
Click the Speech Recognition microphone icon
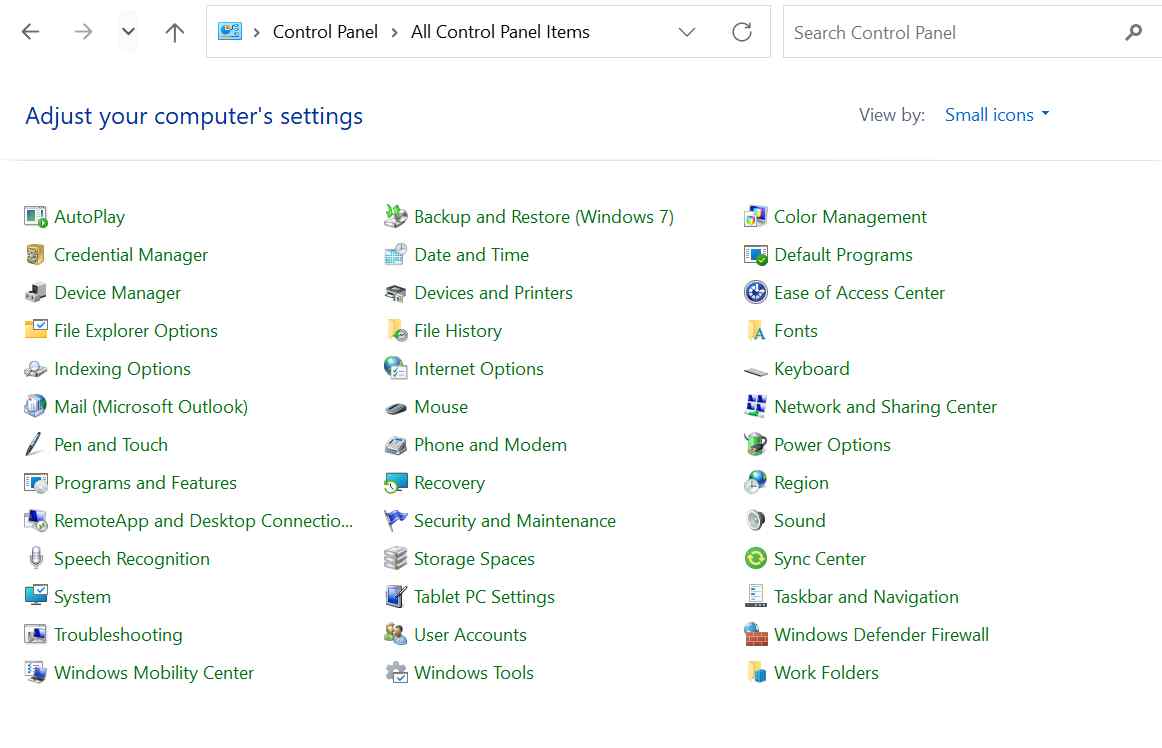[x=36, y=559]
